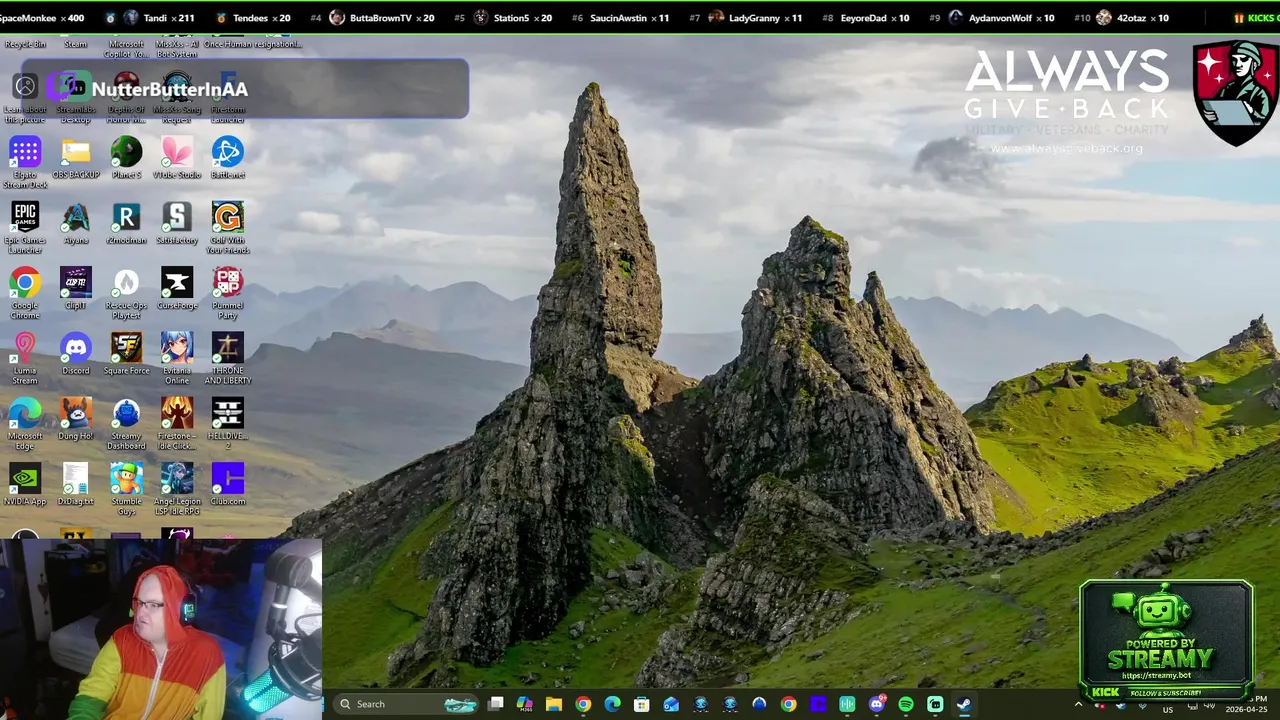The image size is (1280, 720).
Task: Switch to Steam on the taskbar
Action: (x=964, y=704)
